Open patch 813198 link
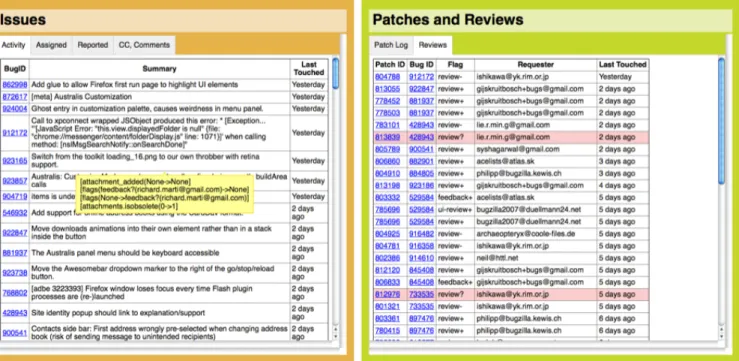Image resolution: width=739 pixels, height=361 pixels. 387,186
